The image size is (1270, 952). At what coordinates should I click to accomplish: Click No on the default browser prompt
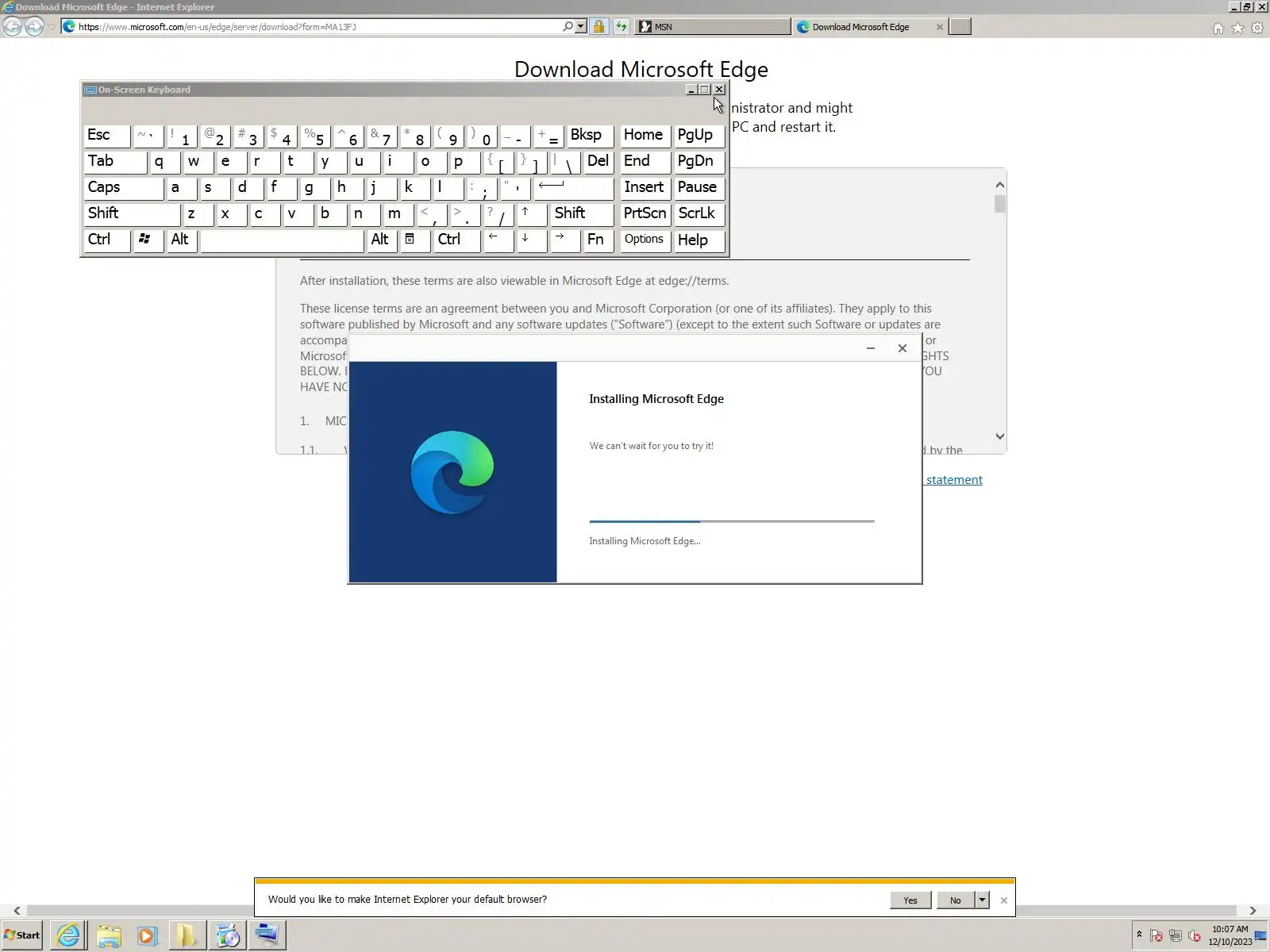[x=956, y=900]
